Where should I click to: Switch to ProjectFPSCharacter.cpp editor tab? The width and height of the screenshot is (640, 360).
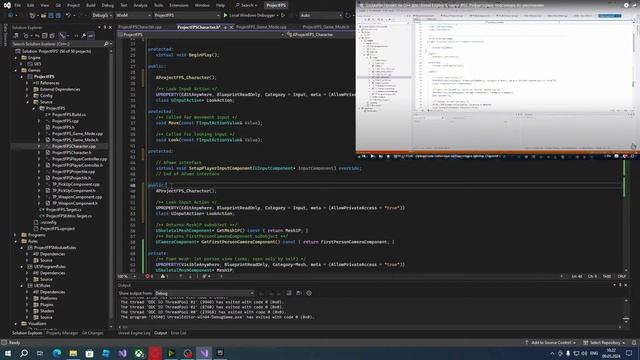click(x=140, y=27)
